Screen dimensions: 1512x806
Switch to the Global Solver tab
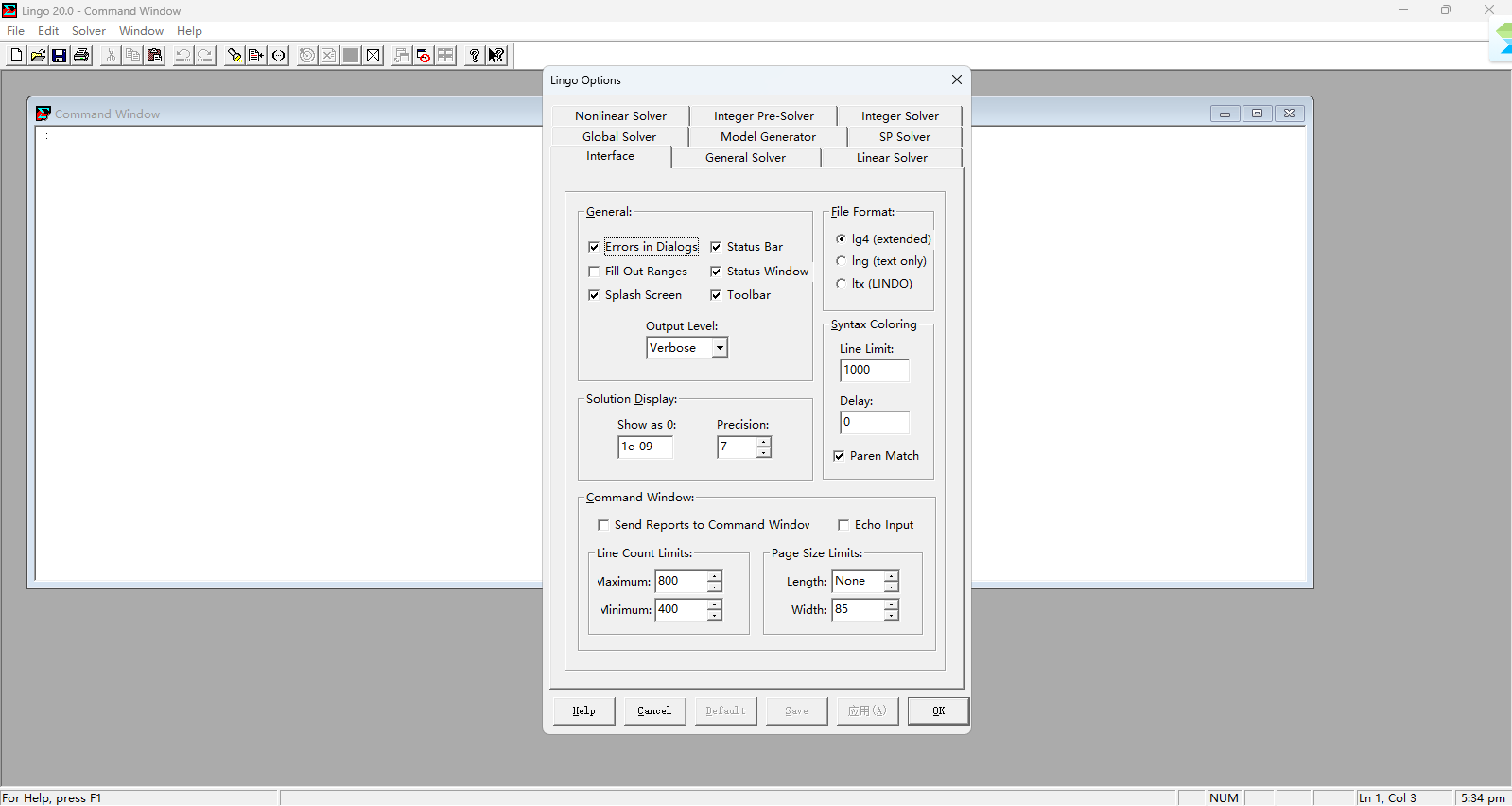click(x=619, y=137)
